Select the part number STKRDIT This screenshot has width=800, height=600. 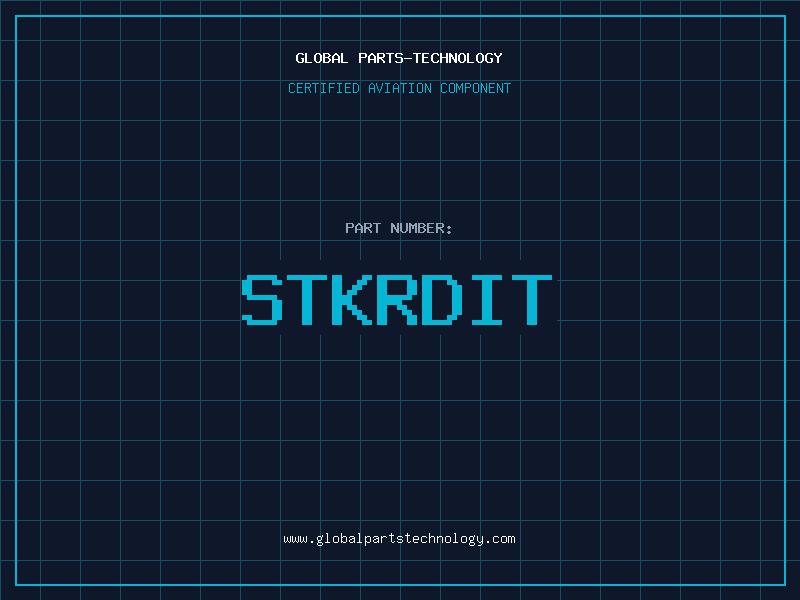[x=397, y=300]
